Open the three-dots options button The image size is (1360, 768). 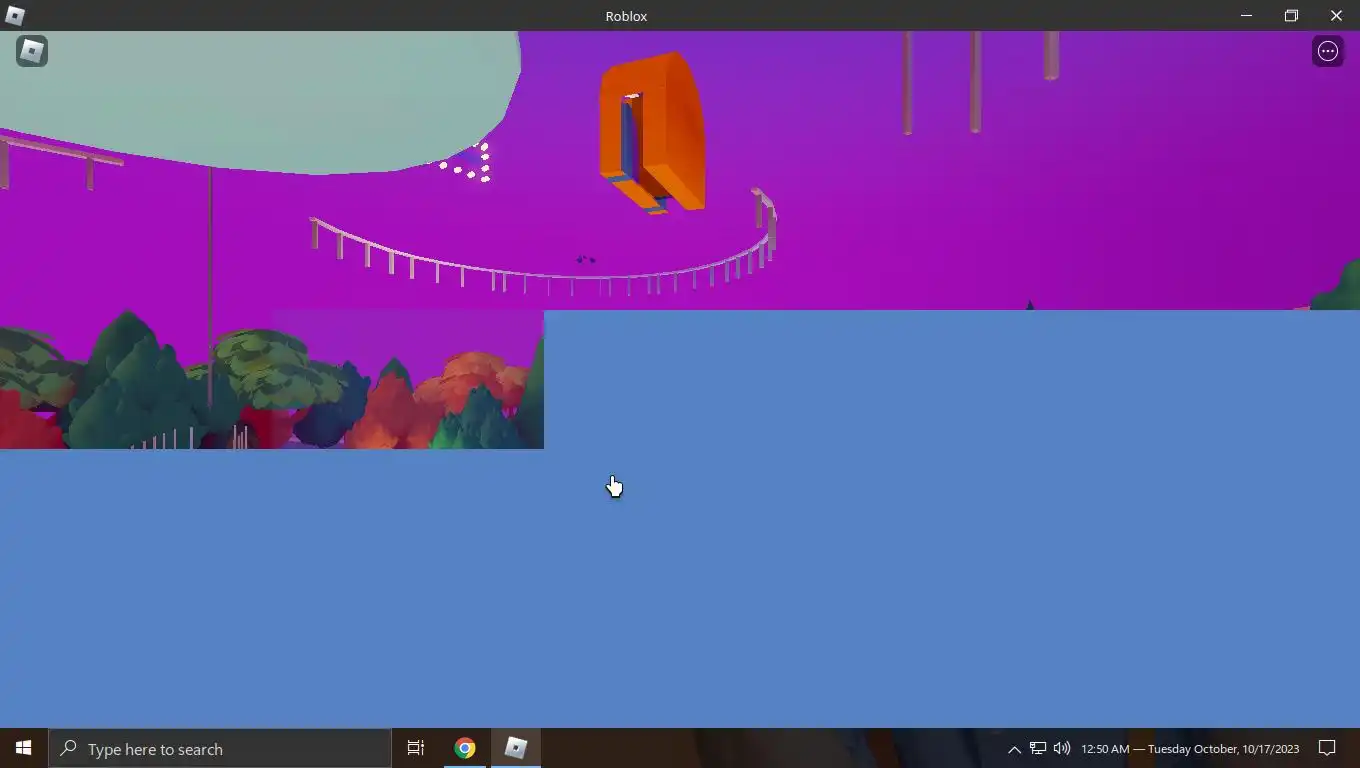pos(1328,52)
